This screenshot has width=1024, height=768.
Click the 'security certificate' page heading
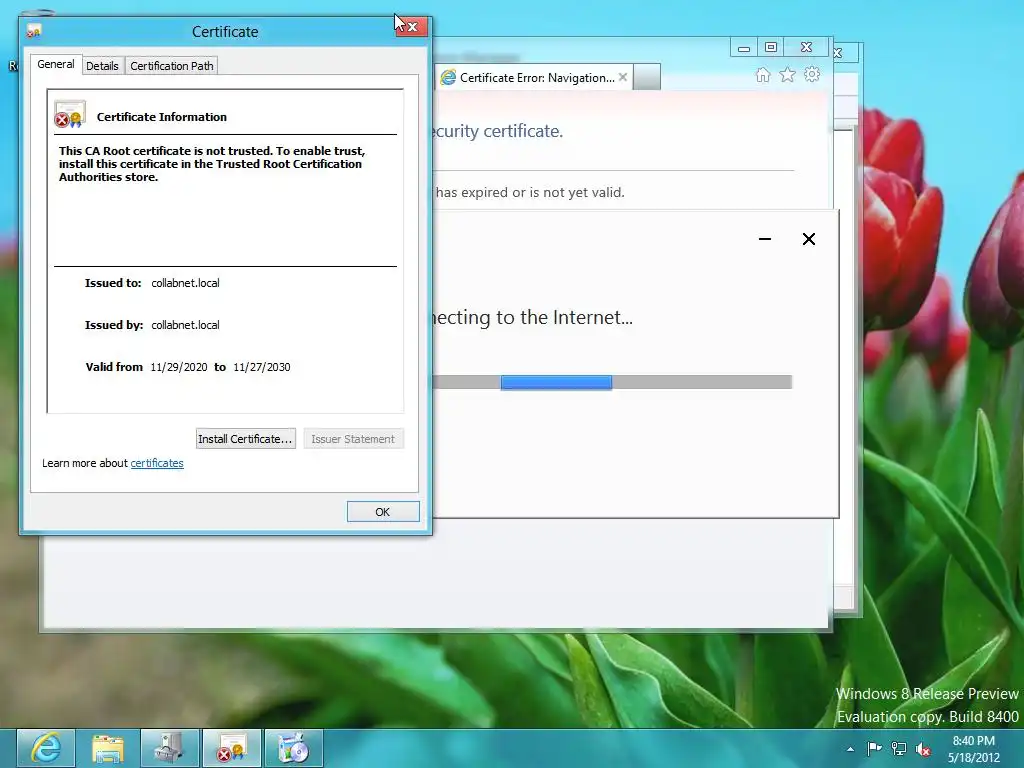tap(497, 131)
